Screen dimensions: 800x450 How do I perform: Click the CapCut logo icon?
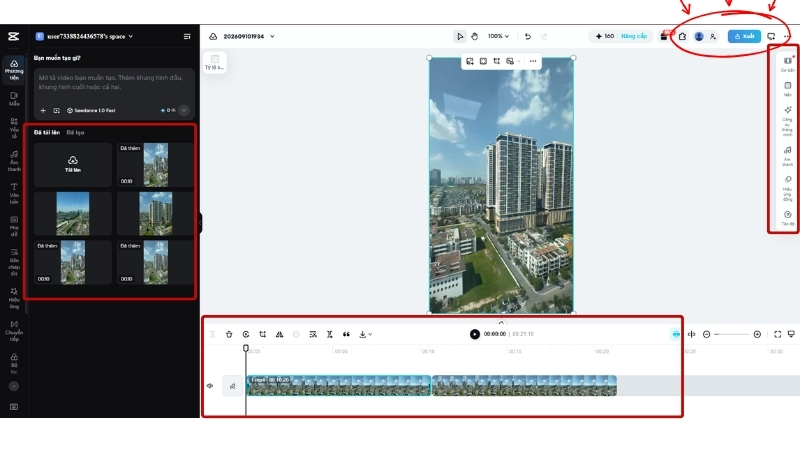click(x=14, y=36)
